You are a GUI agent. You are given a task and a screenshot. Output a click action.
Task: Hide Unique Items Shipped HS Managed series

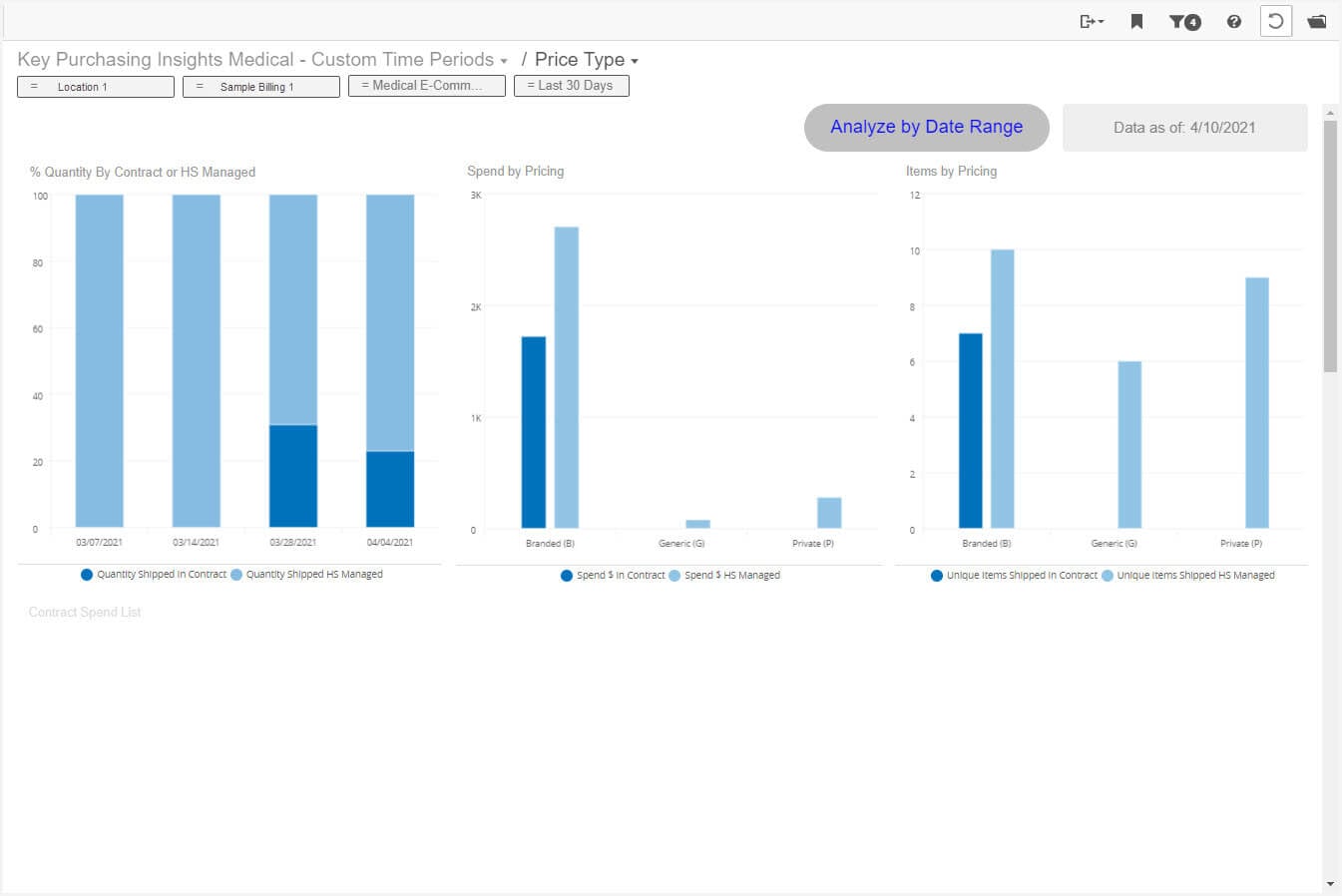coord(1187,576)
